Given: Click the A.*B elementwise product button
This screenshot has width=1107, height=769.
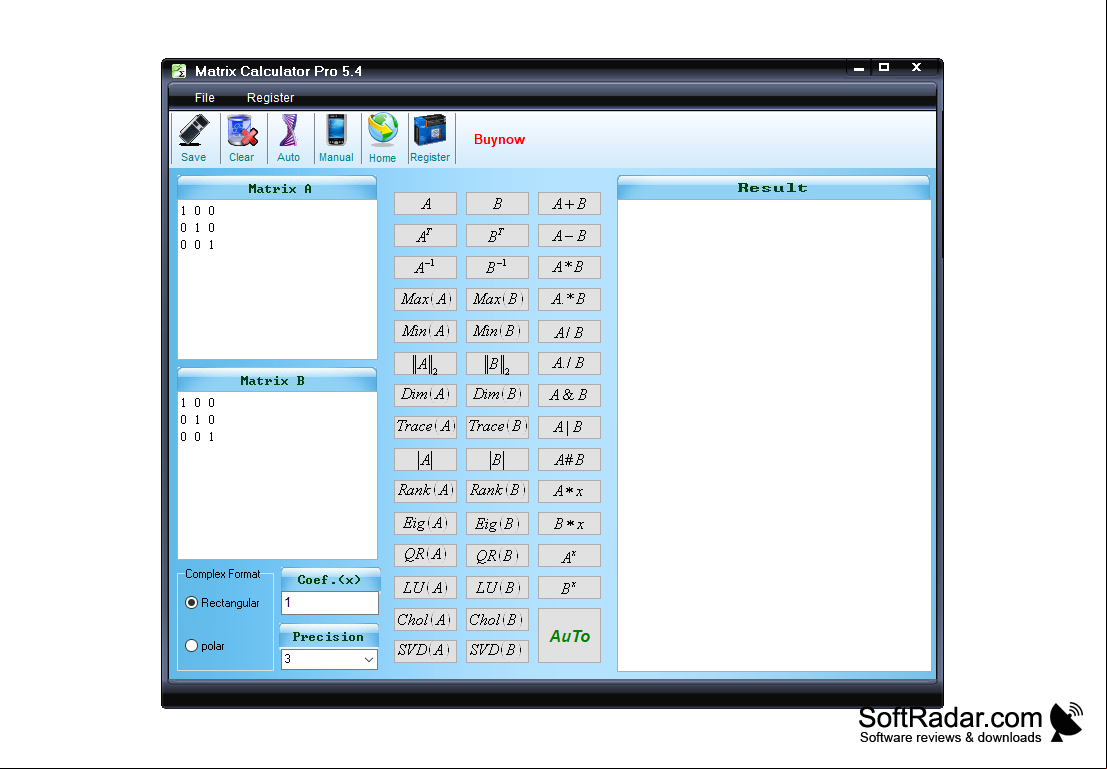Looking at the screenshot, I should click(x=569, y=299).
